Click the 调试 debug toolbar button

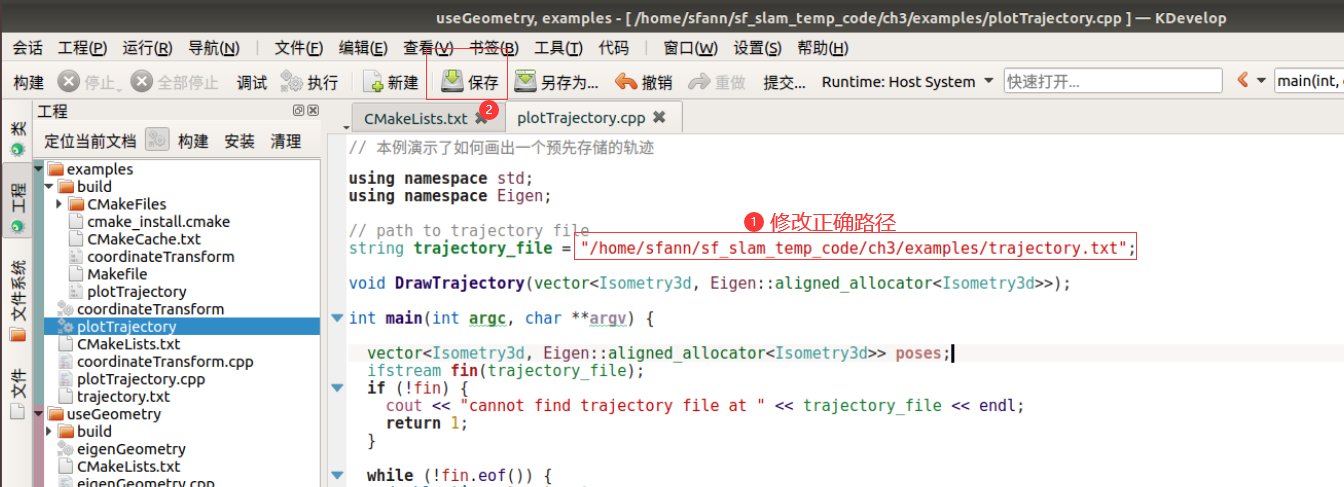pyautogui.click(x=252, y=82)
